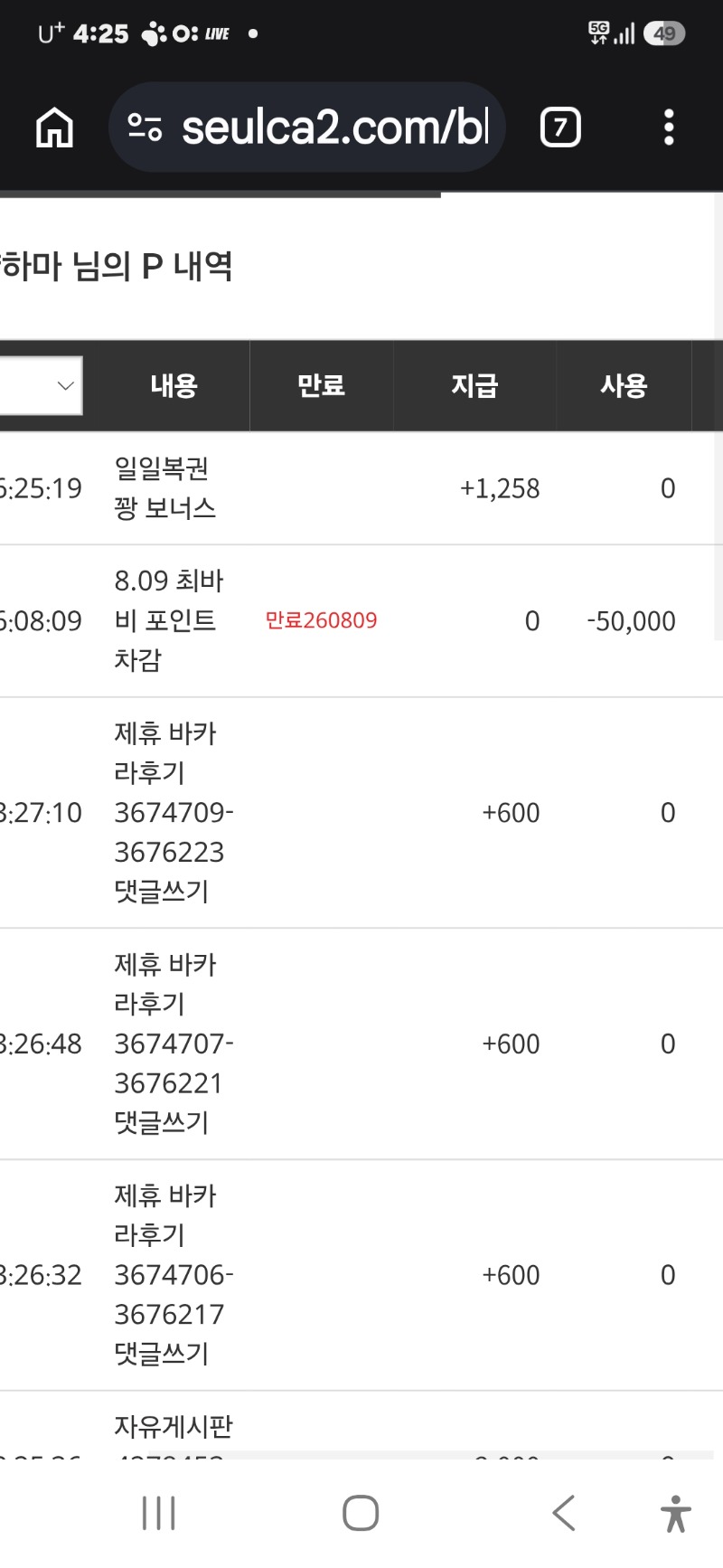Viewport: 723px width, 1568px height.
Task: Tap the accessibility figure icon
Action: tap(675, 1513)
